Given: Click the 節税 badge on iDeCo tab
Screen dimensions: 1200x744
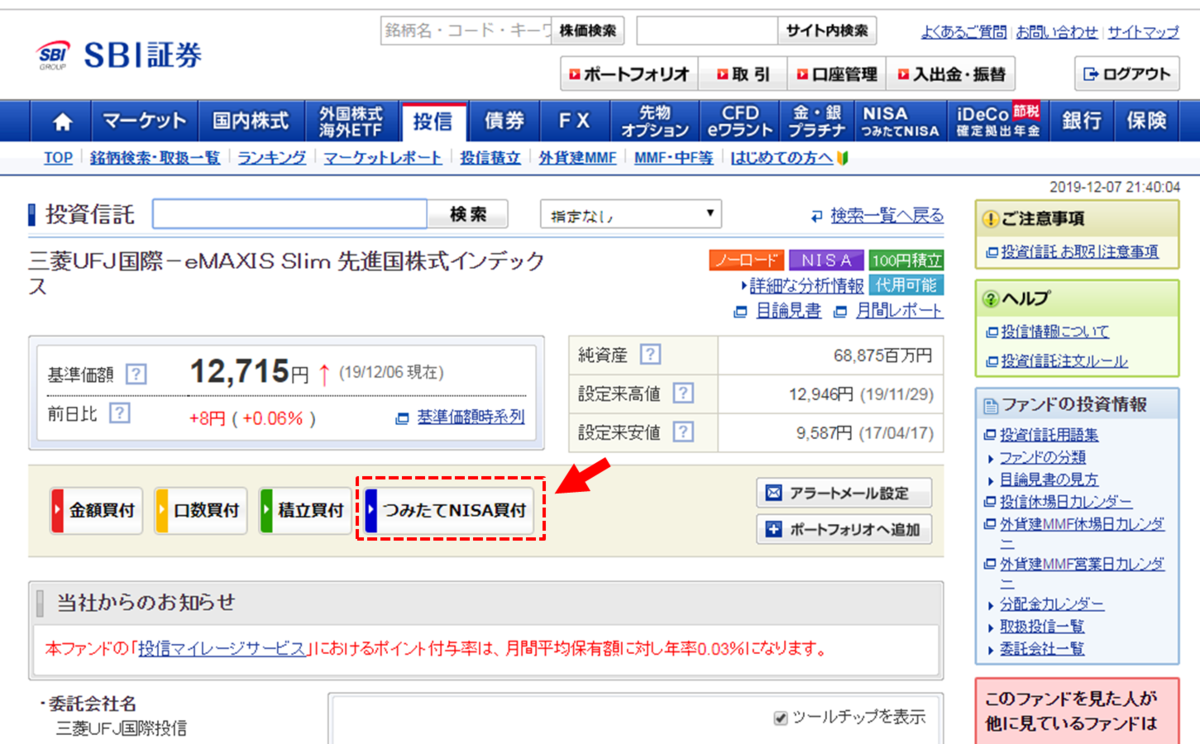Looking at the screenshot, I should [x=1025, y=111].
